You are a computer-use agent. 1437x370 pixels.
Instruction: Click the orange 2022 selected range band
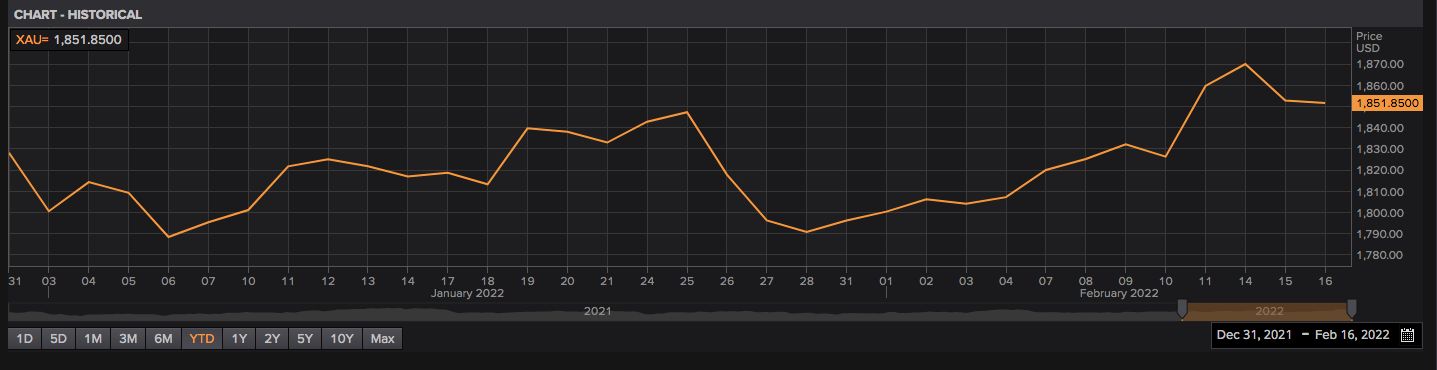click(x=1268, y=311)
